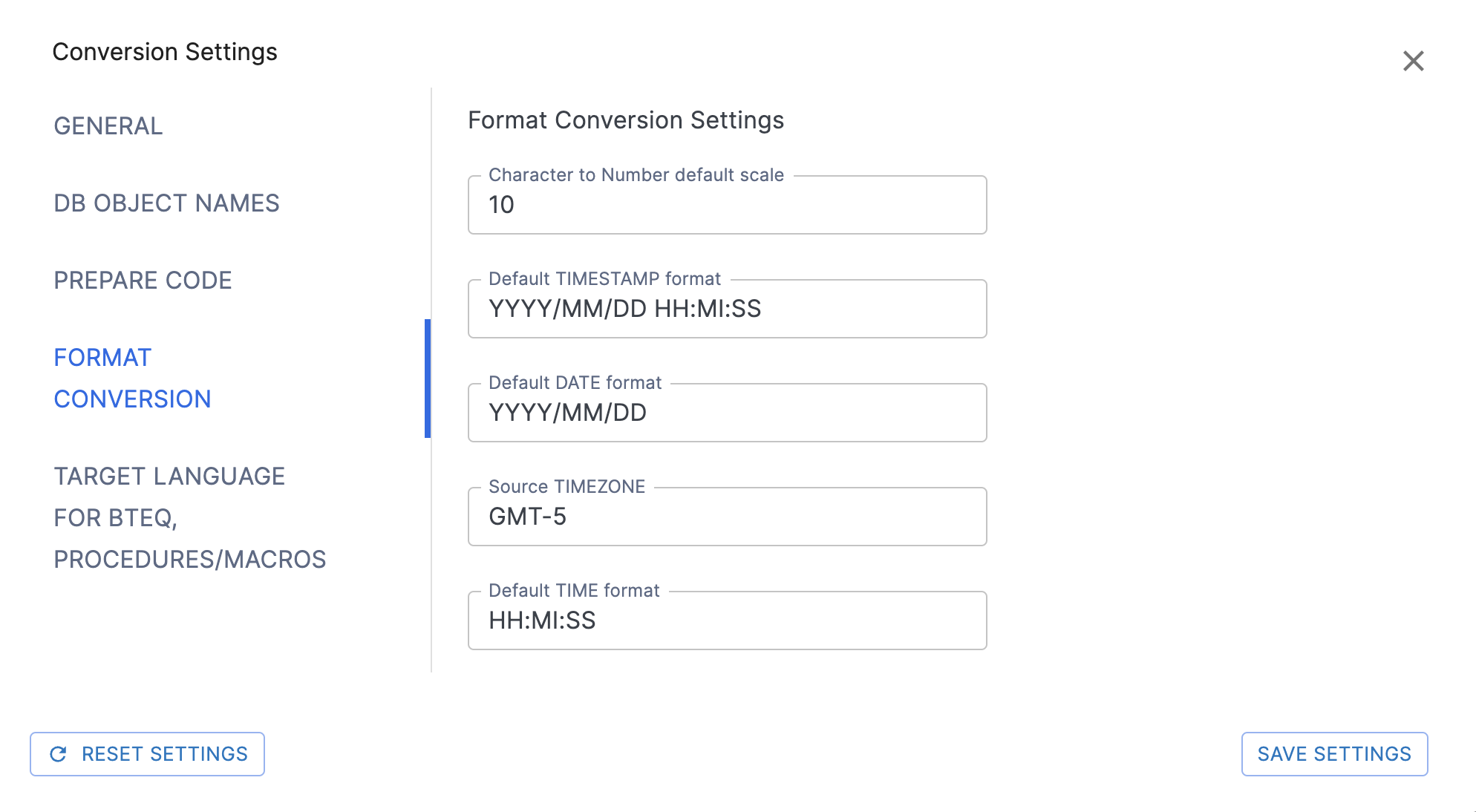Focus the Character to Number scale field
Screen dimensions: 1476x812
click(x=728, y=206)
